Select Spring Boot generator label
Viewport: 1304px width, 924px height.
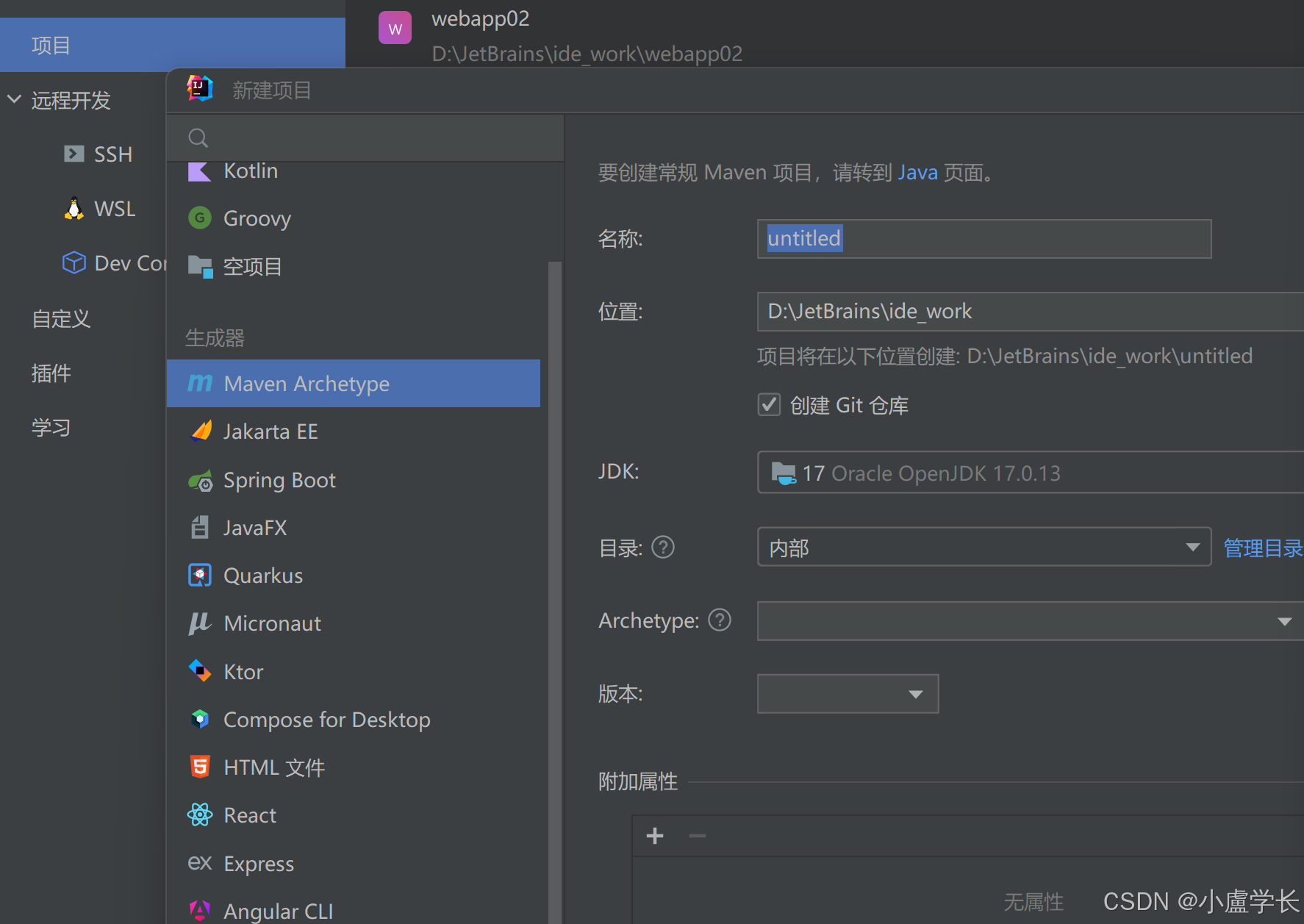279,480
